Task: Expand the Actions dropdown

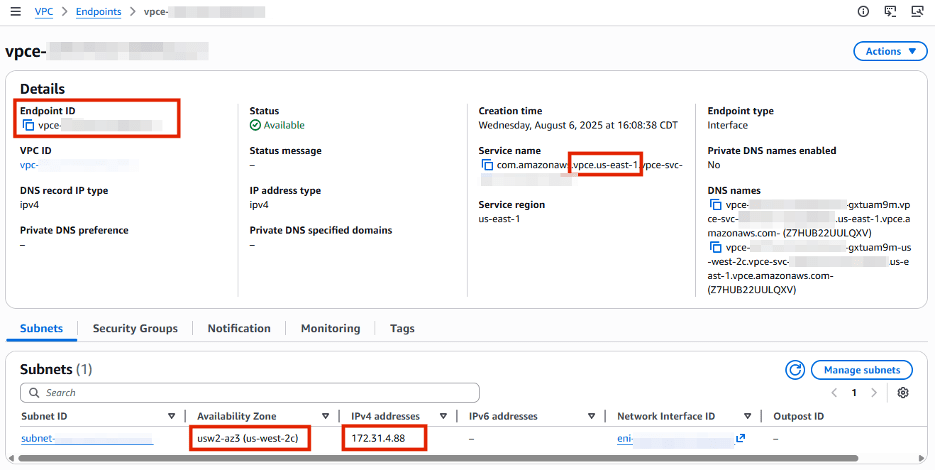Action: [x=890, y=51]
